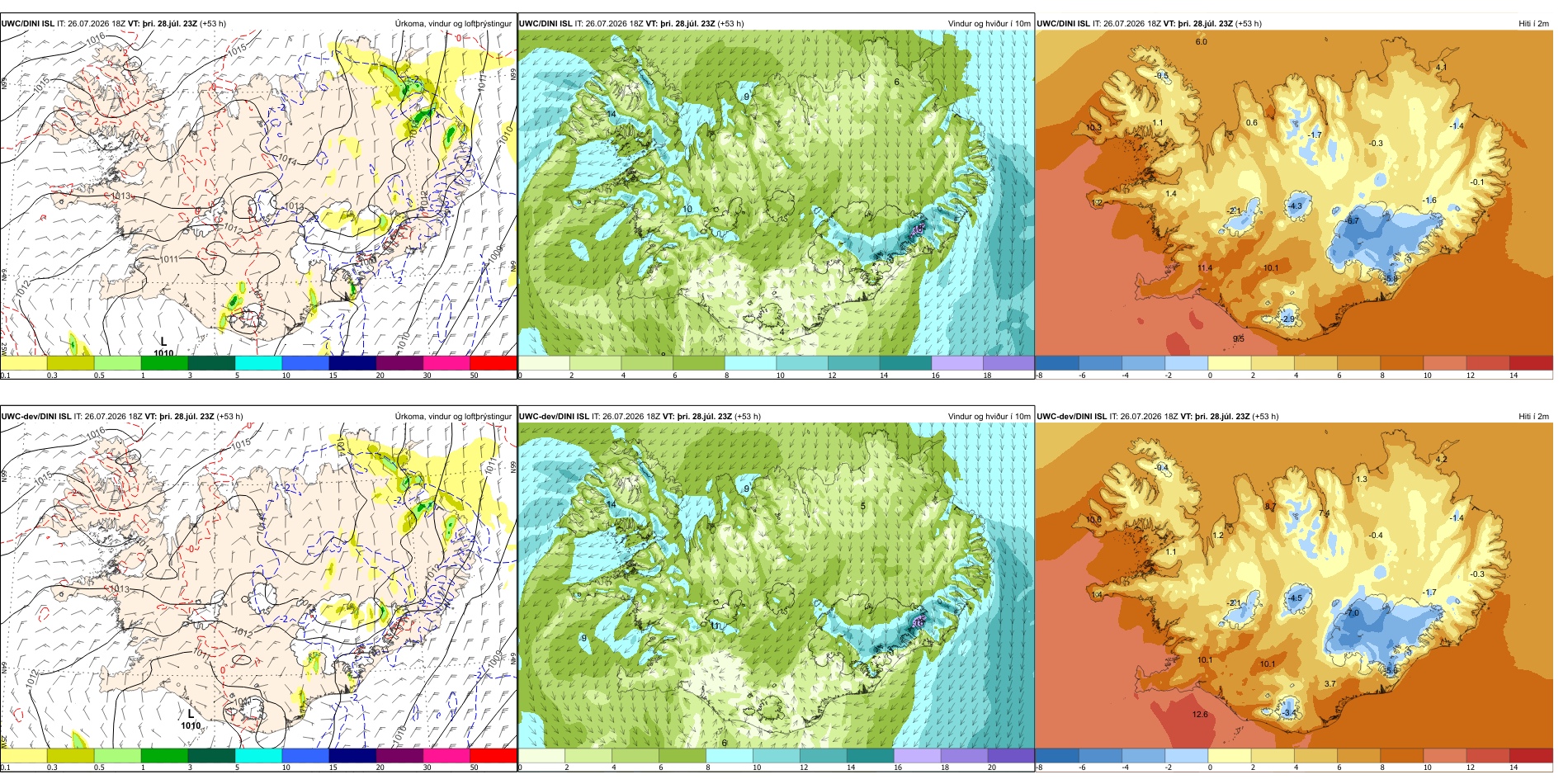Click the red swatch in UWC/DINI precipitation legend

(494, 362)
